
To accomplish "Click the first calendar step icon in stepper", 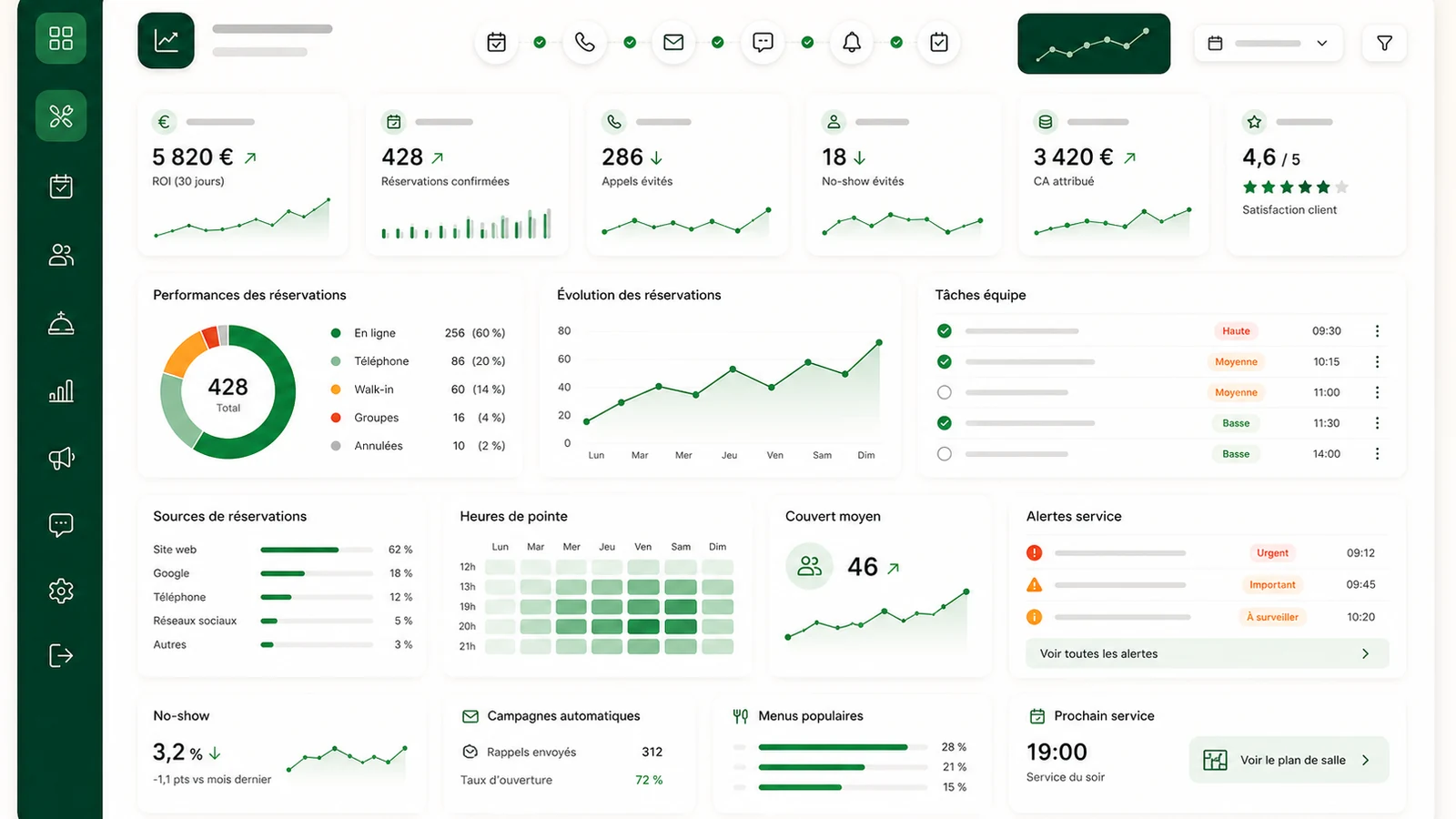I will [x=497, y=43].
